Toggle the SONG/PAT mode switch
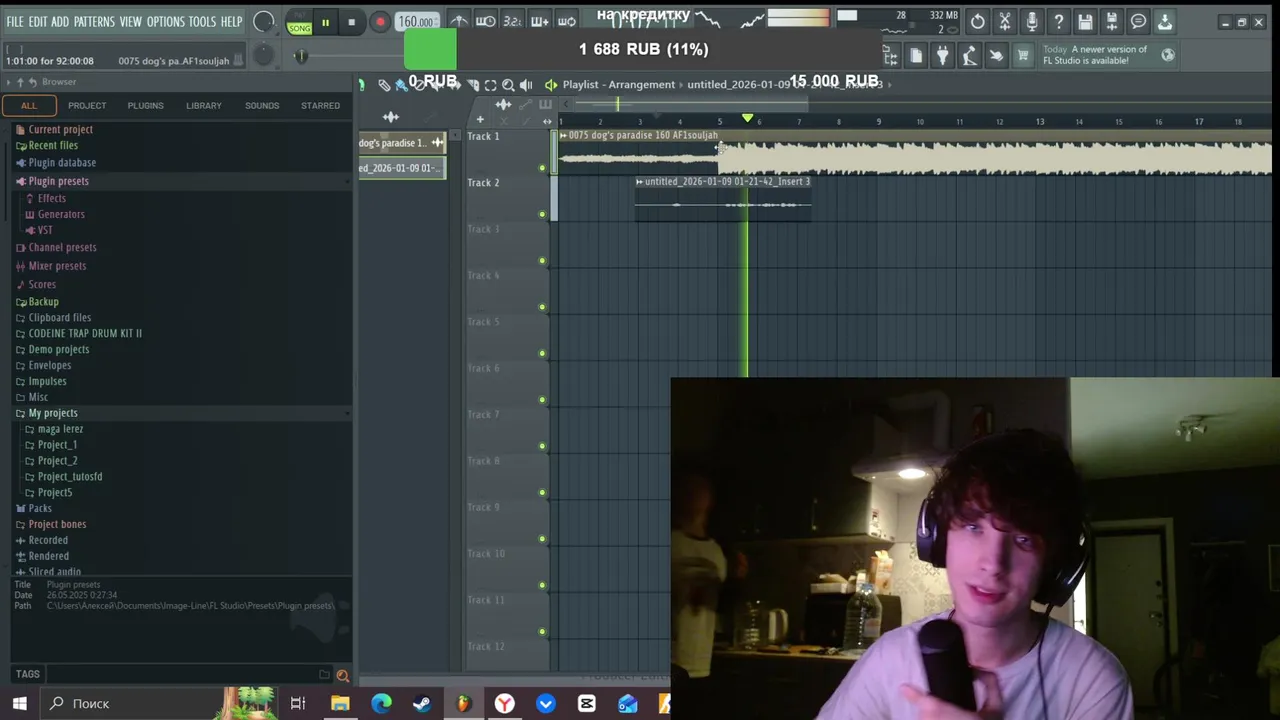 pos(299,22)
